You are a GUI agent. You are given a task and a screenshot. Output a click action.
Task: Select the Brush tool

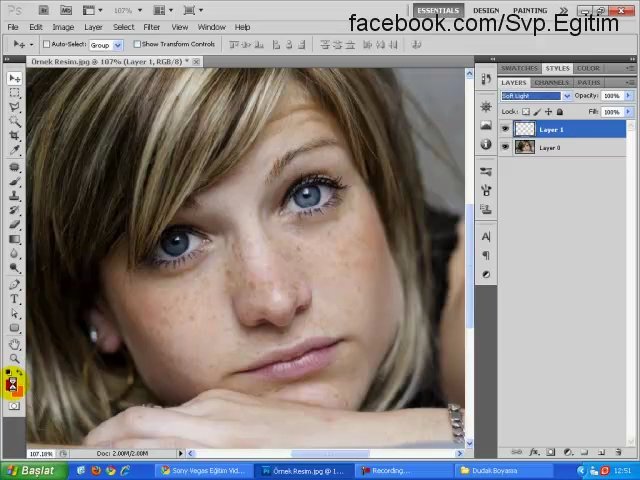pyautogui.click(x=15, y=181)
